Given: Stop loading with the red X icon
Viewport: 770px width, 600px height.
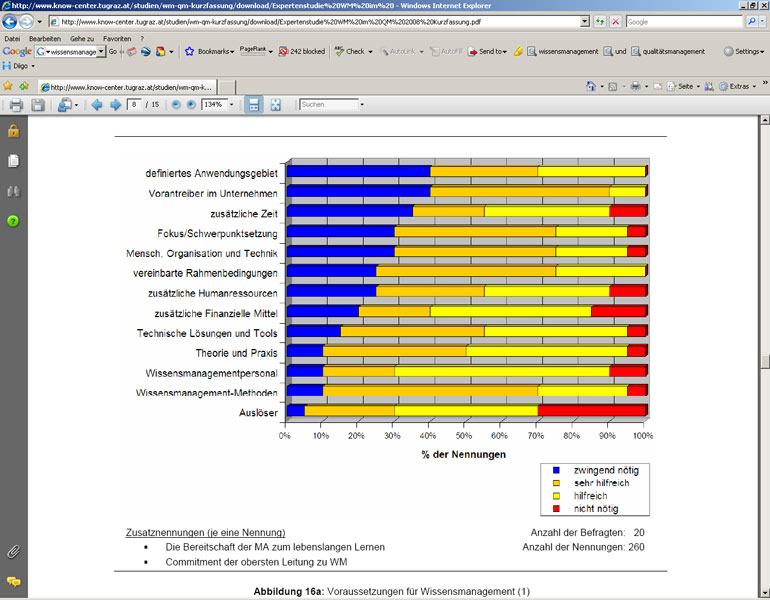Looking at the screenshot, I should (615, 22).
